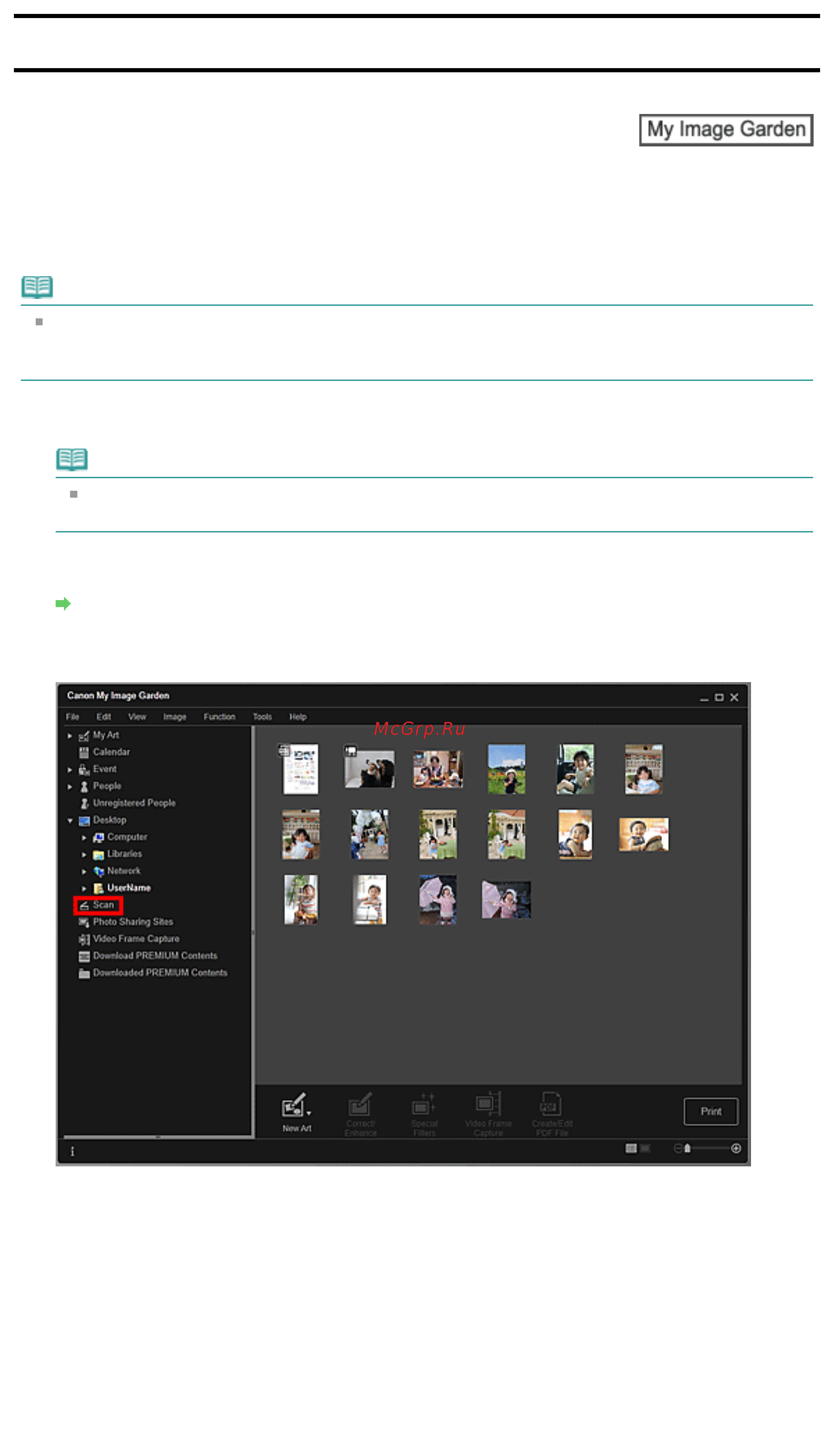834x1456 pixels.
Task: Select Video Frame Capture toolbar icon
Action: 488,1114
